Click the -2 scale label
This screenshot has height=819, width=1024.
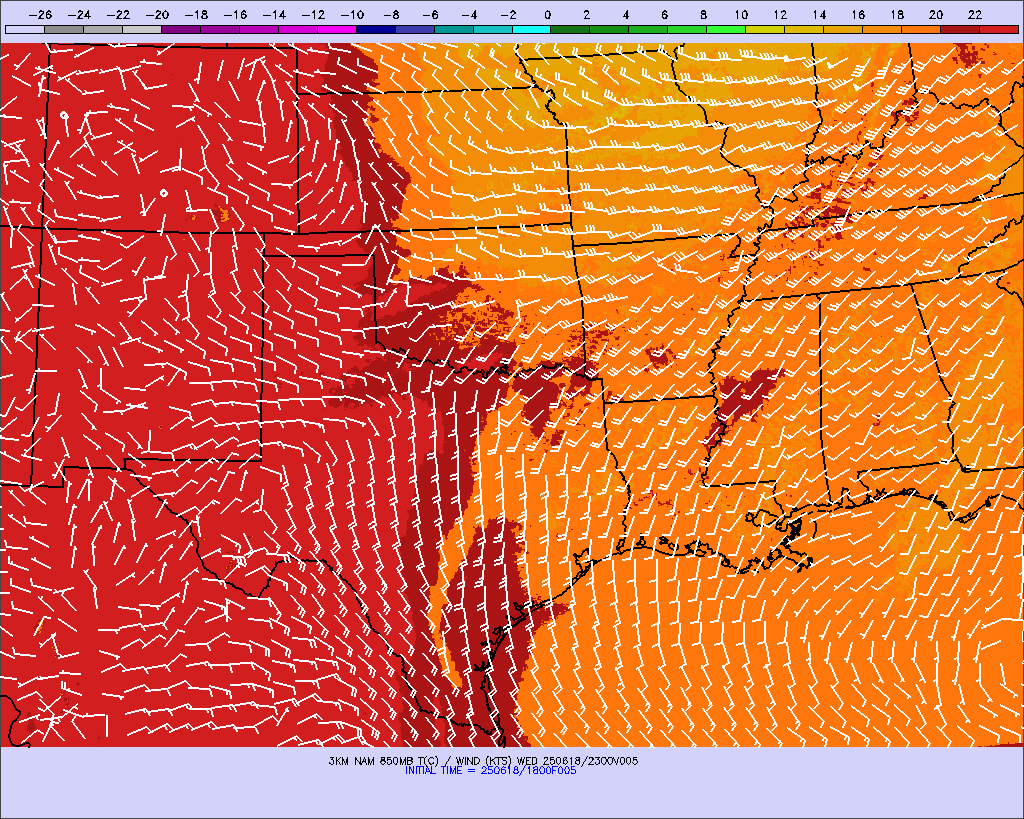[508, 14]
